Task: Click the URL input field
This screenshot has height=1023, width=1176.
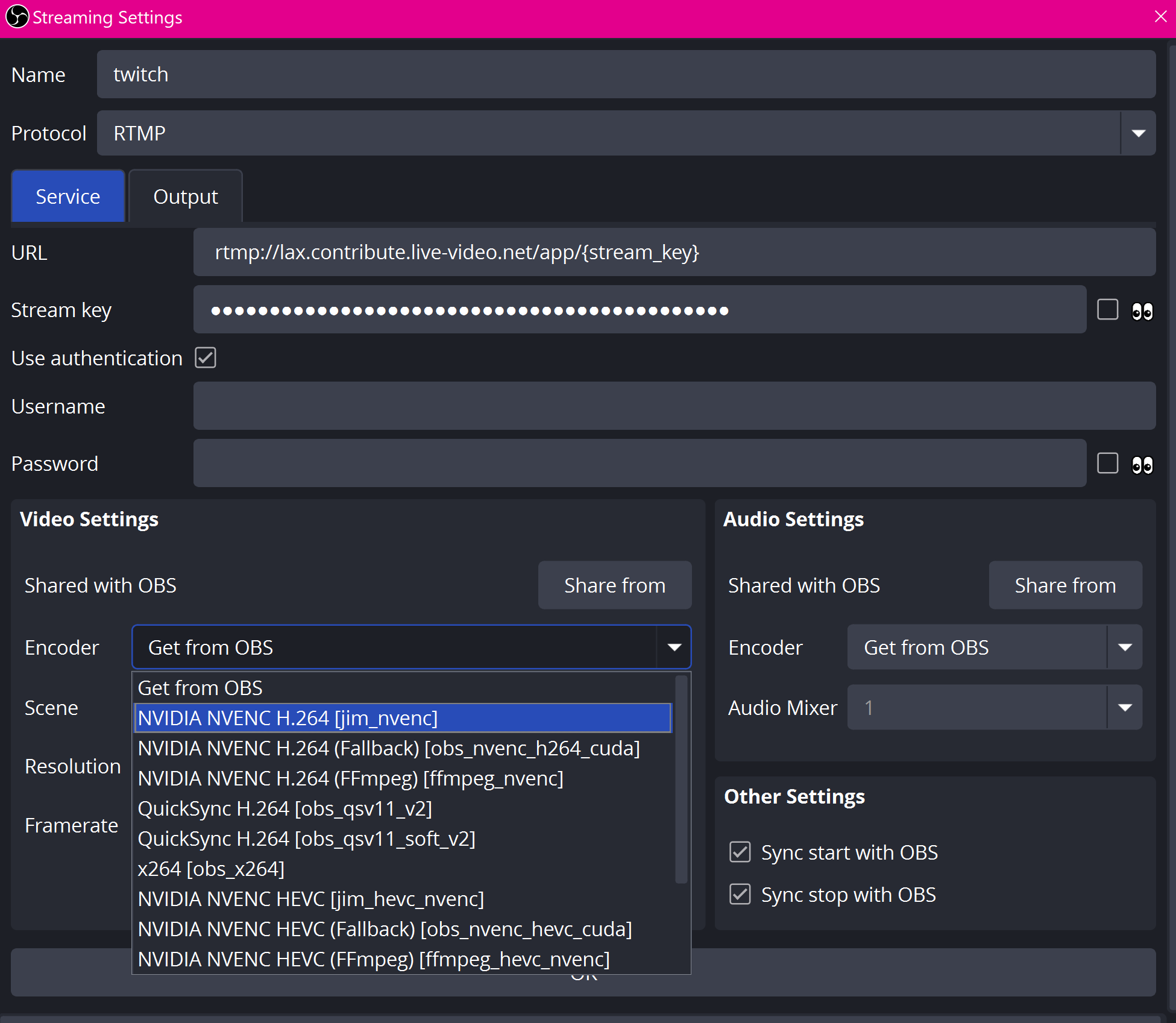Action: tap(674, 252)
